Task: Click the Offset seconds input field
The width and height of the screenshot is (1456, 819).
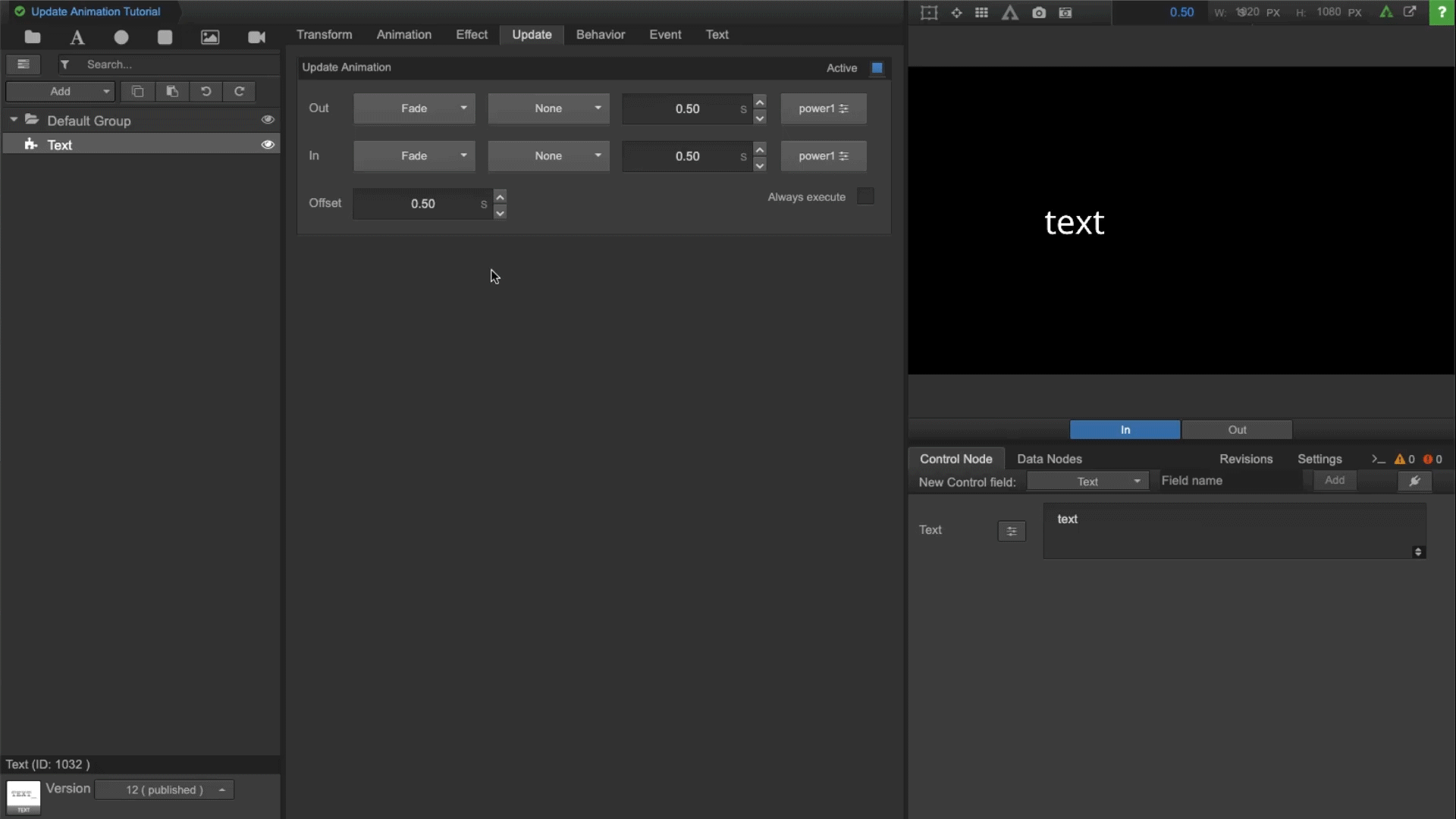Action: click(422, 204)
